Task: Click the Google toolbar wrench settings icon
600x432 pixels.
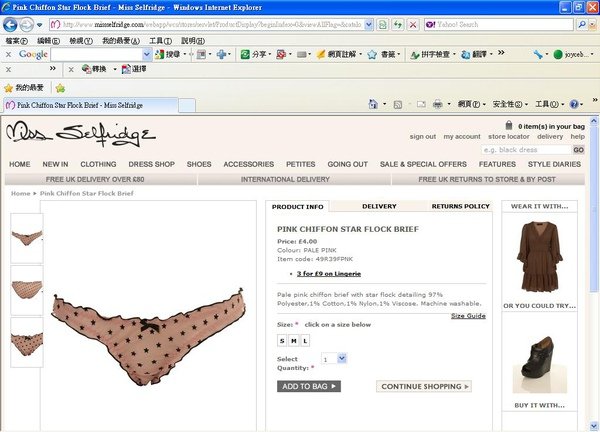Action: (538, 55)
